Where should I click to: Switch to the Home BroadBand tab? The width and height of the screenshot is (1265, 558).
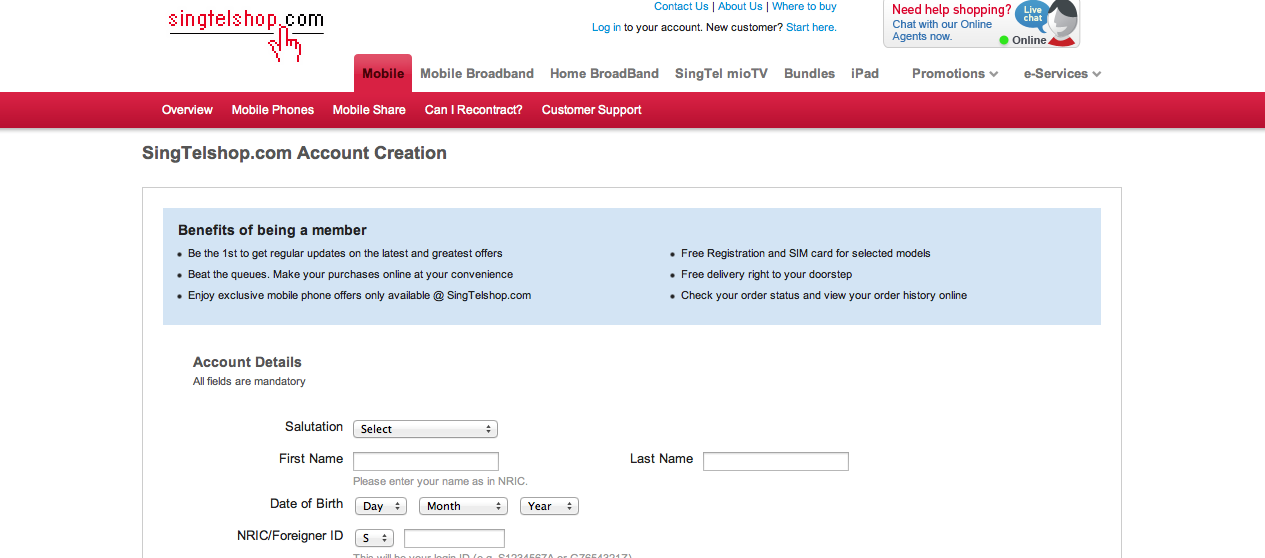coord(604,73)
